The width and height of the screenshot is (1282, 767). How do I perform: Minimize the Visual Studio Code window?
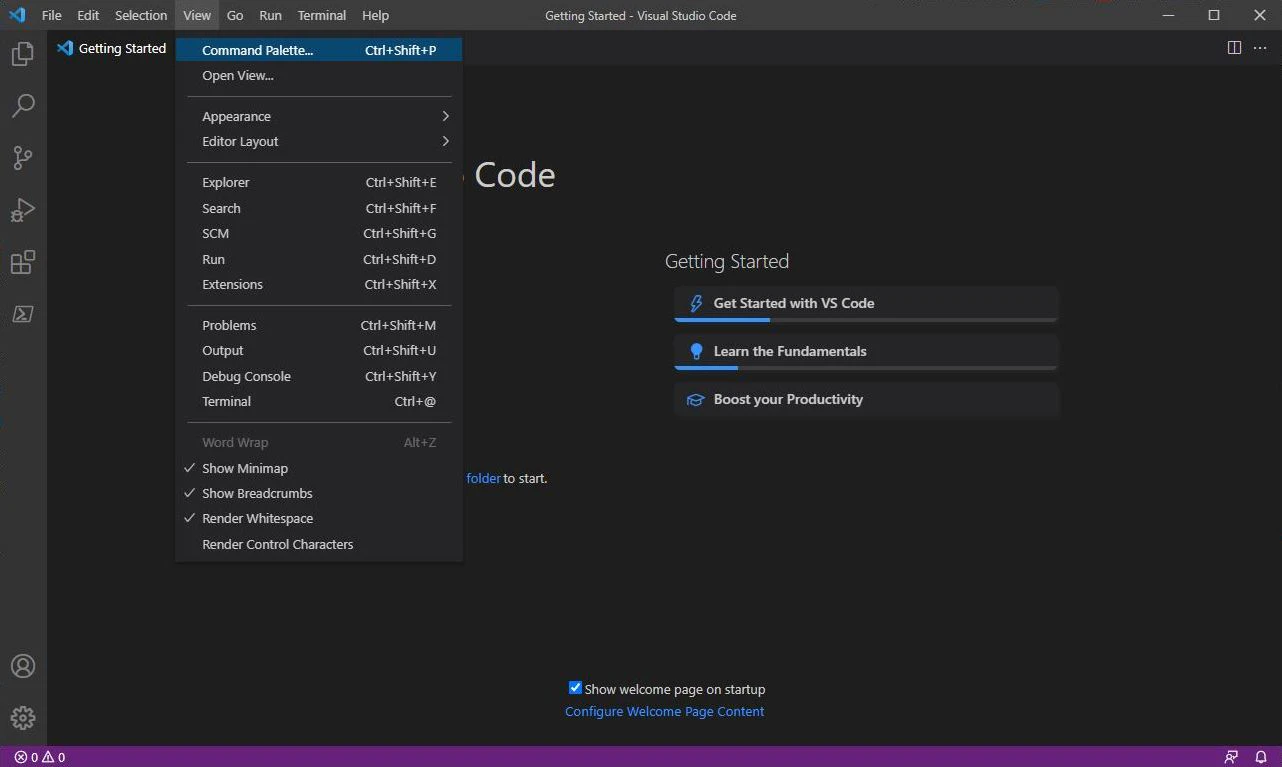pos(1168,15)
